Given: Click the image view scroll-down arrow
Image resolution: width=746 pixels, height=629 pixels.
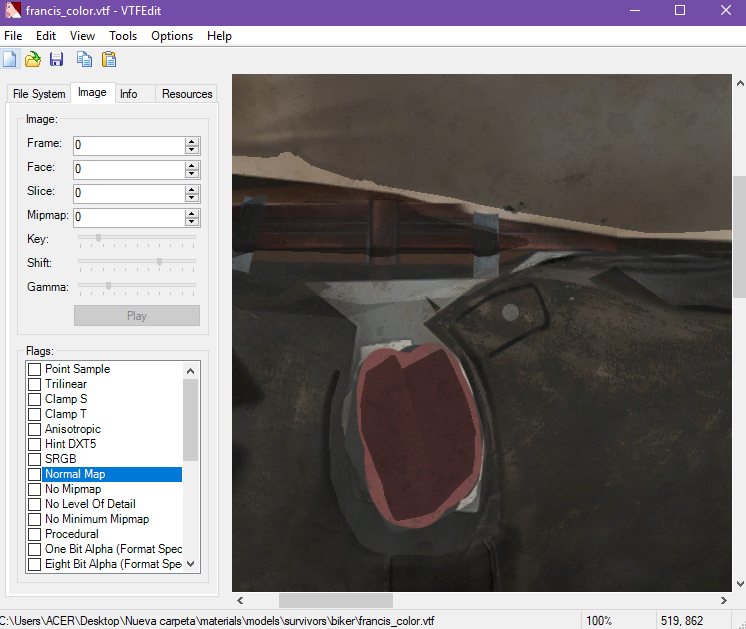Looking at the screenshot, I should click(740, 584).
